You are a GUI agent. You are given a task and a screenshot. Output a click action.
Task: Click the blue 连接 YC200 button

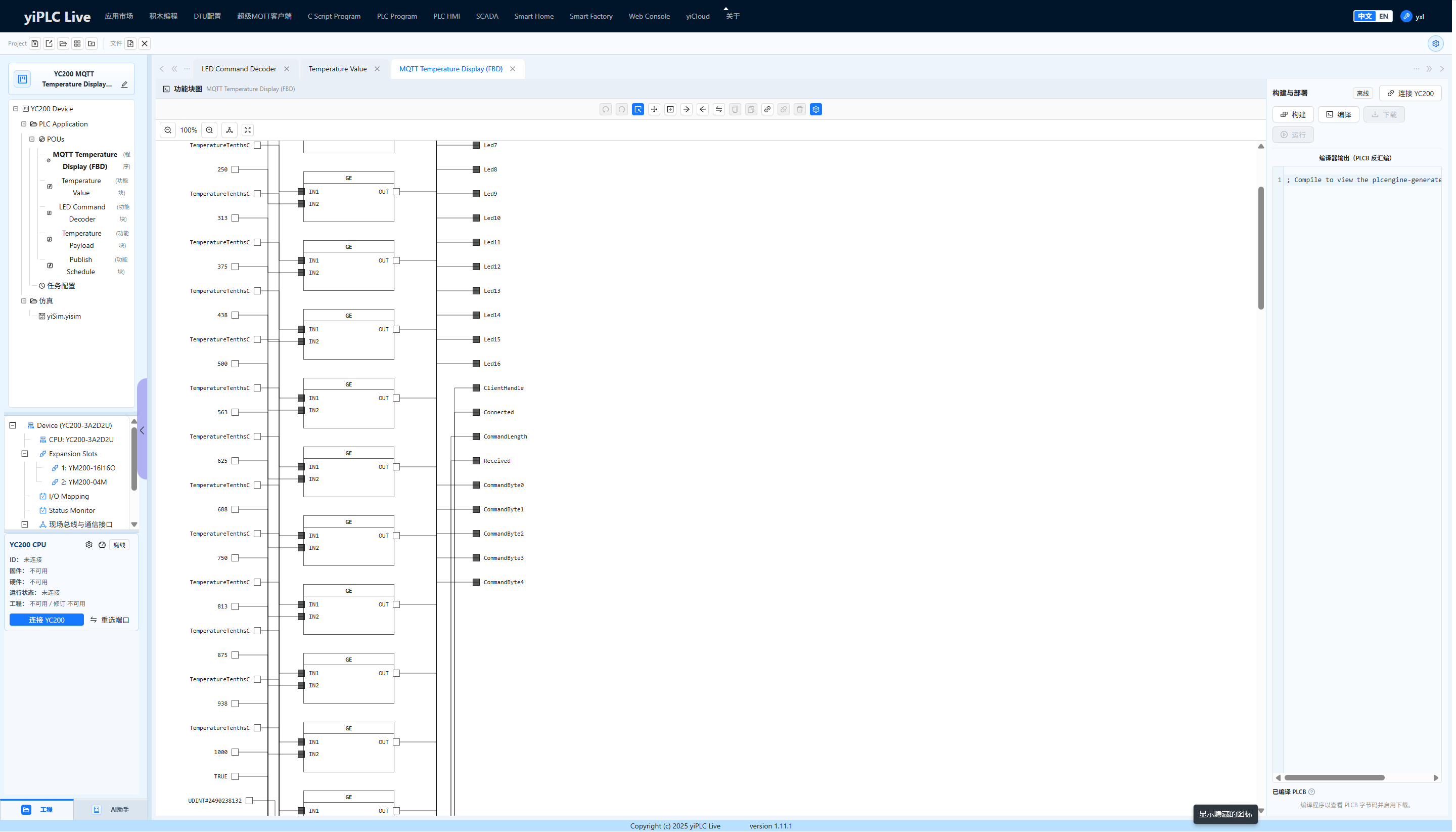(x=47, y=620)
